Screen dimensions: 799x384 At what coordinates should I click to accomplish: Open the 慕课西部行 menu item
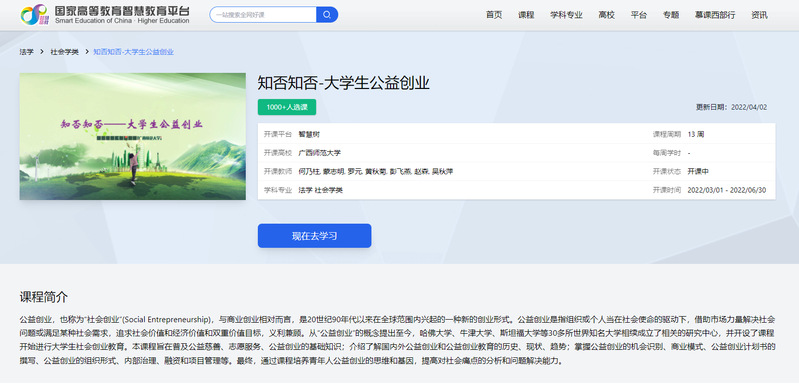[x=715, y=15]
